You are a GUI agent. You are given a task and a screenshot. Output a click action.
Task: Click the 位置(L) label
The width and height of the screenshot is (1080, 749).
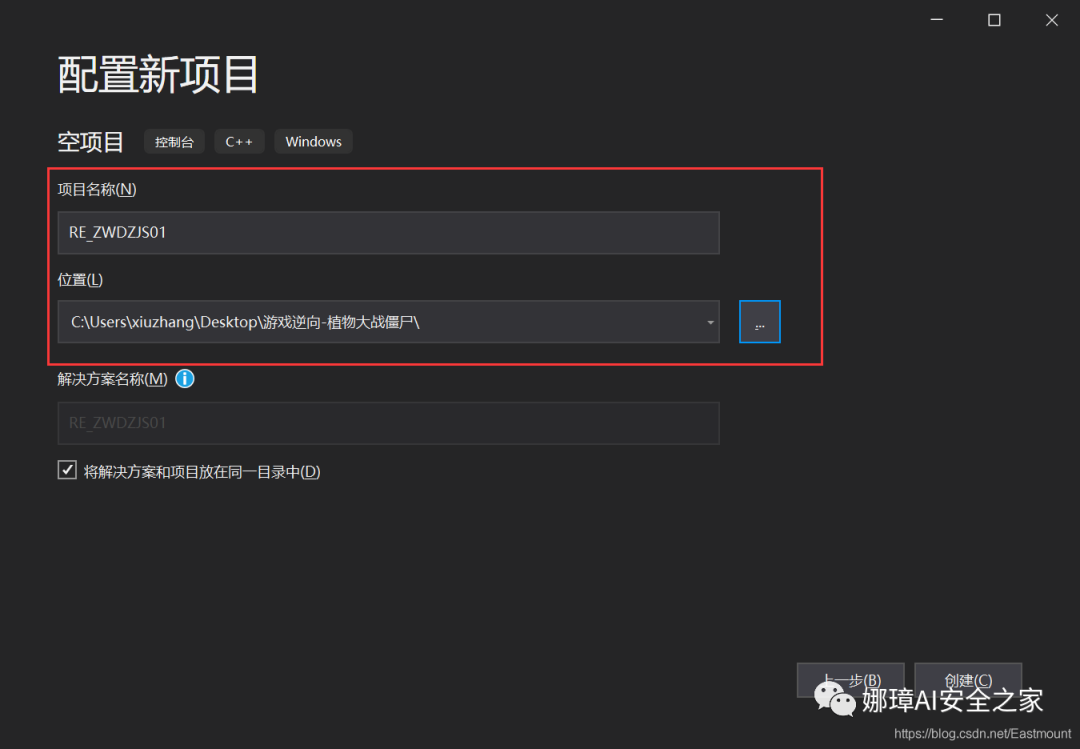coord(81,280)
